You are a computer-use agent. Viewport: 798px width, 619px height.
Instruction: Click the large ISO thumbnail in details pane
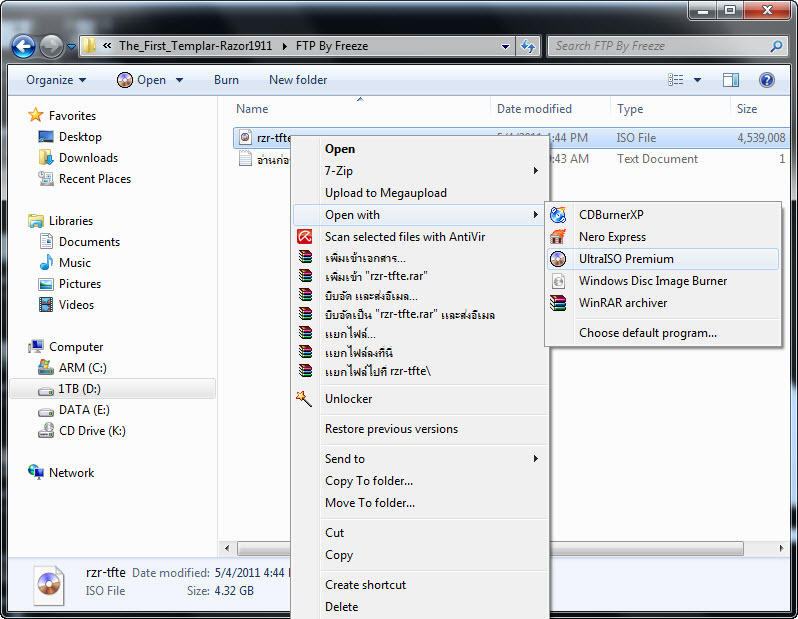(x=49, y=584)
